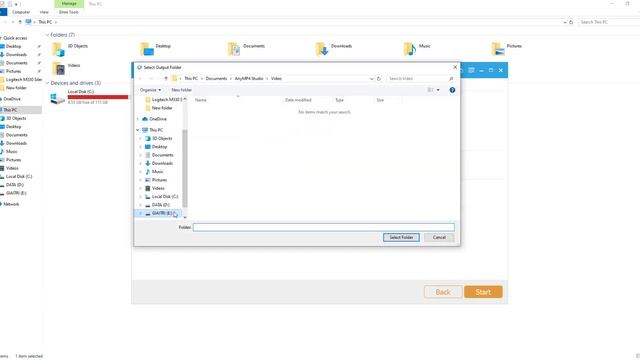Create a New folder in the dialog
The width and height of the screenshot is (640, 360).
tap(182, 90)
